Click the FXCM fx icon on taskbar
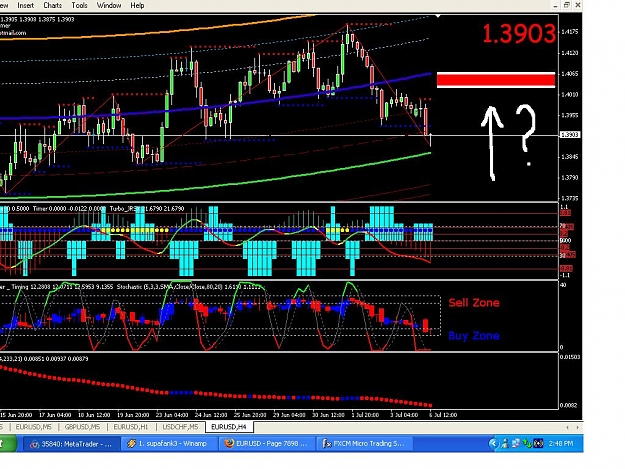This screenshot has height=469, width=625. 327,443
